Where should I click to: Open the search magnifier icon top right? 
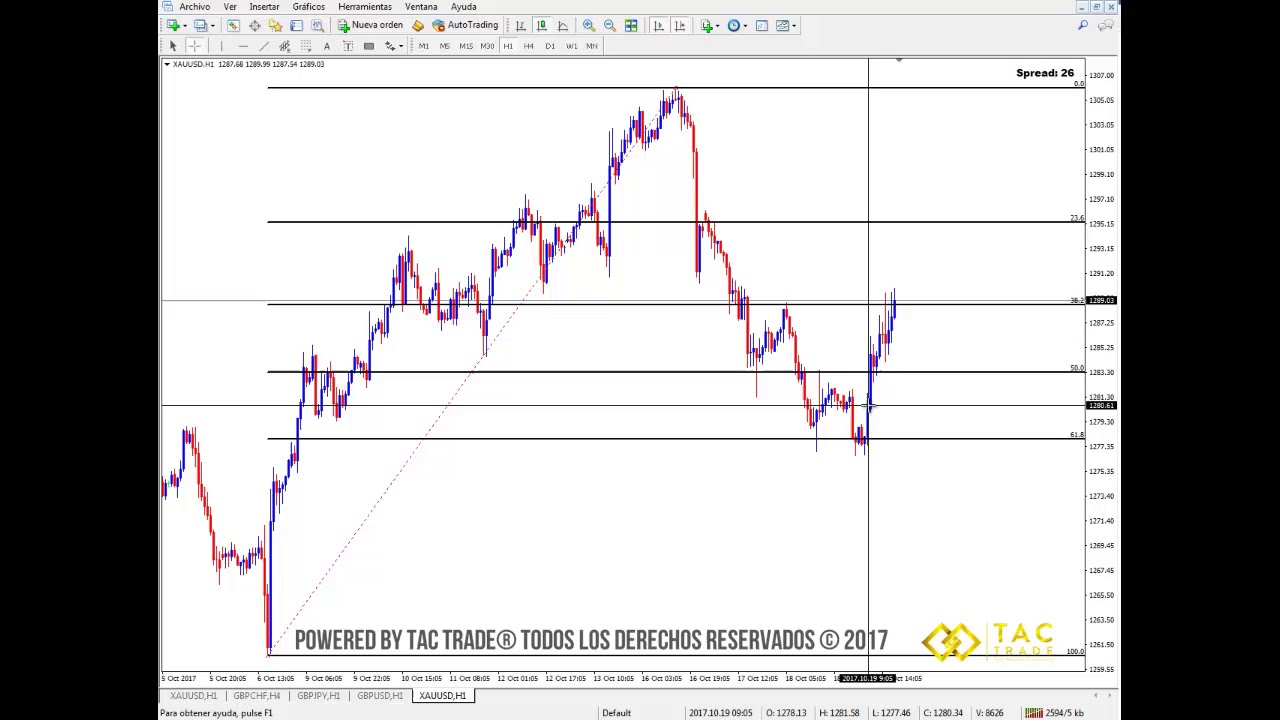point(1083,25)
